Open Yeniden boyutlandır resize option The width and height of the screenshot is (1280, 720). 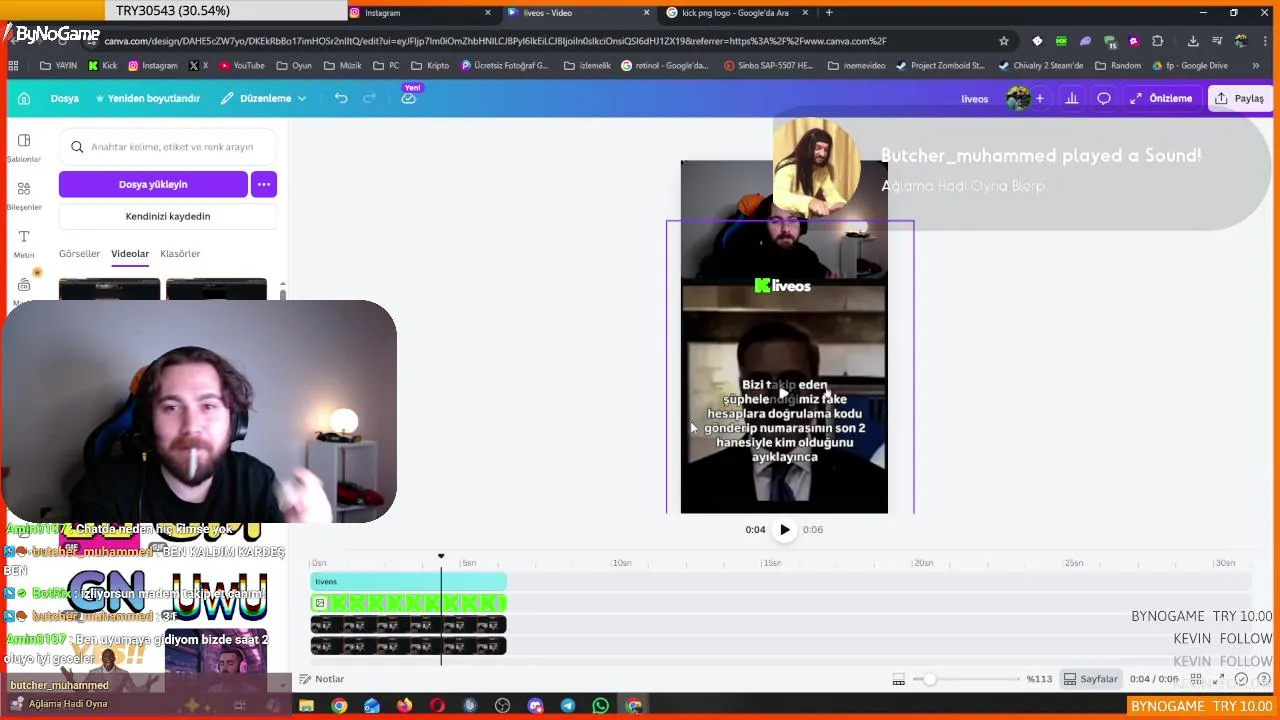pos(147,98)
